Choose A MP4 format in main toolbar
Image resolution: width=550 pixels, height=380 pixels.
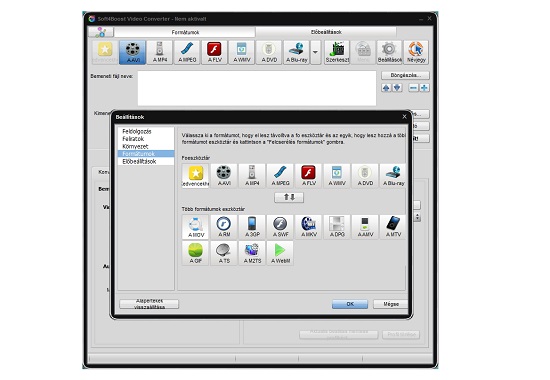coord(160,52)
